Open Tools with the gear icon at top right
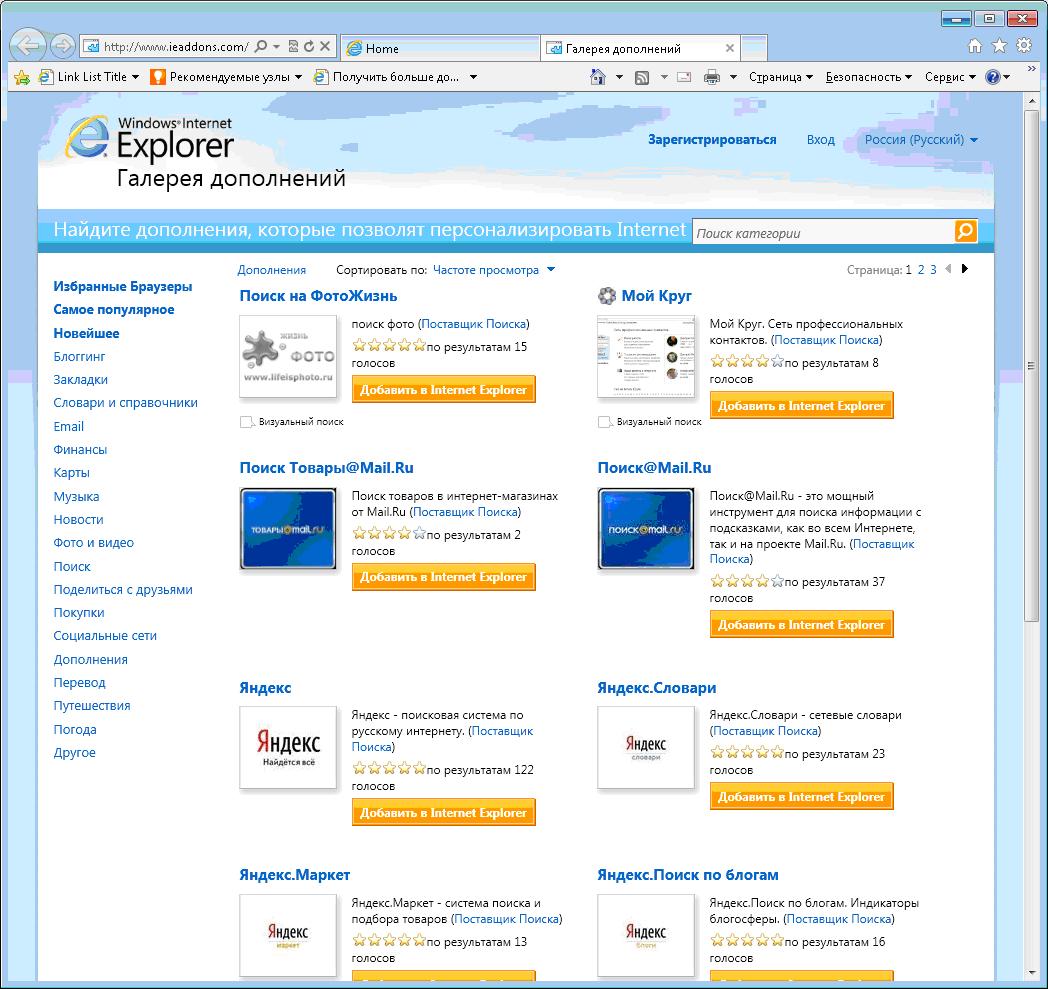The height and width of the screenshot is (989, 1048). [1024, 45]
